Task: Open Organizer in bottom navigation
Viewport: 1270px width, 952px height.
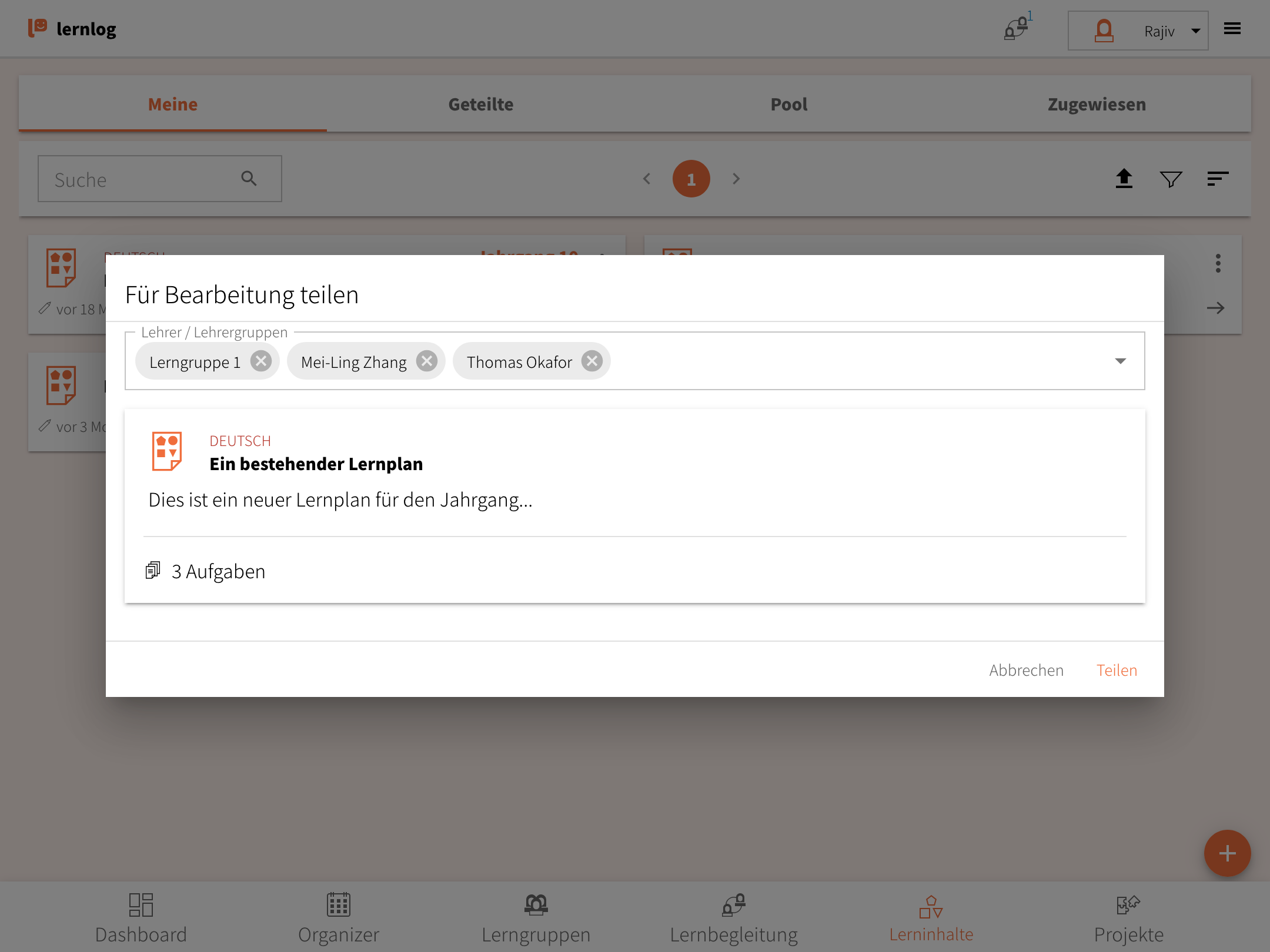Action: pos(339,917)
